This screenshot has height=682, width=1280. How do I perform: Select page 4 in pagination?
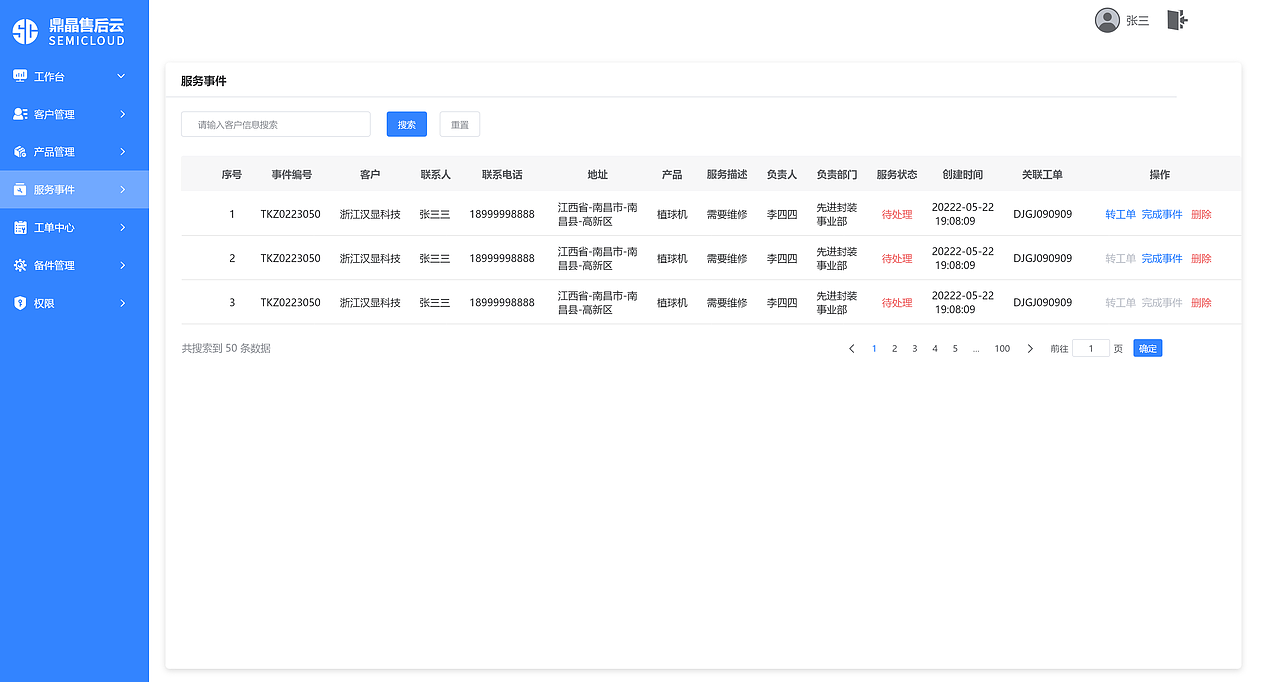[x=935, y=349]
